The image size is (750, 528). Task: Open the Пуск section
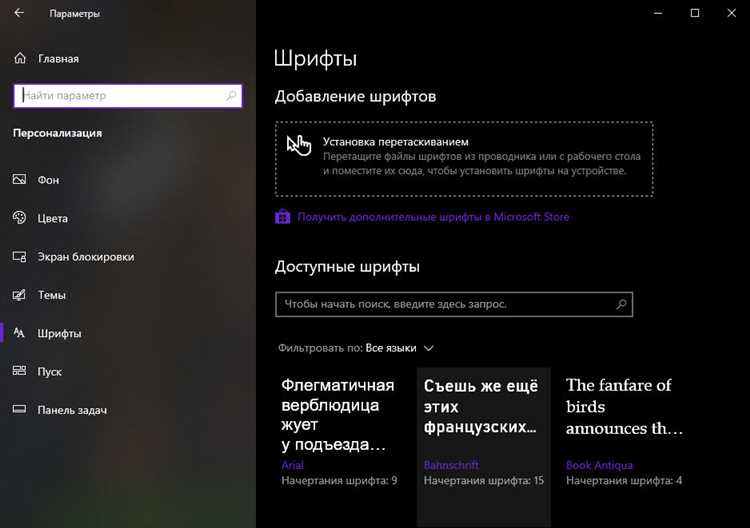[128, 372]
